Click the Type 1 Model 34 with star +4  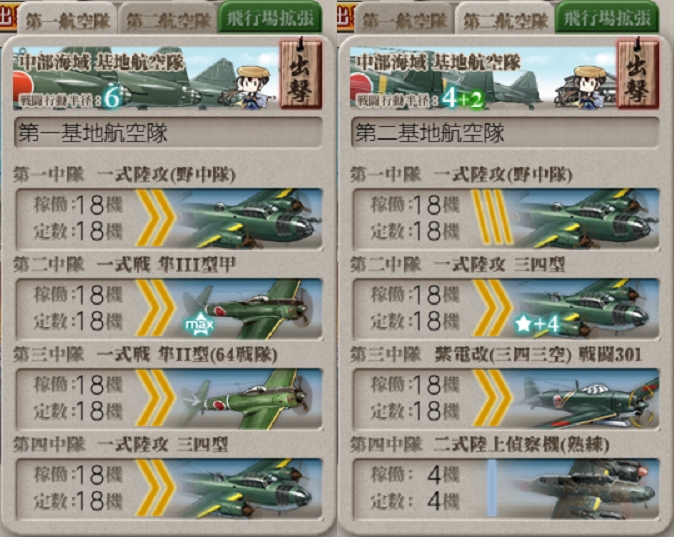(506, 308)
